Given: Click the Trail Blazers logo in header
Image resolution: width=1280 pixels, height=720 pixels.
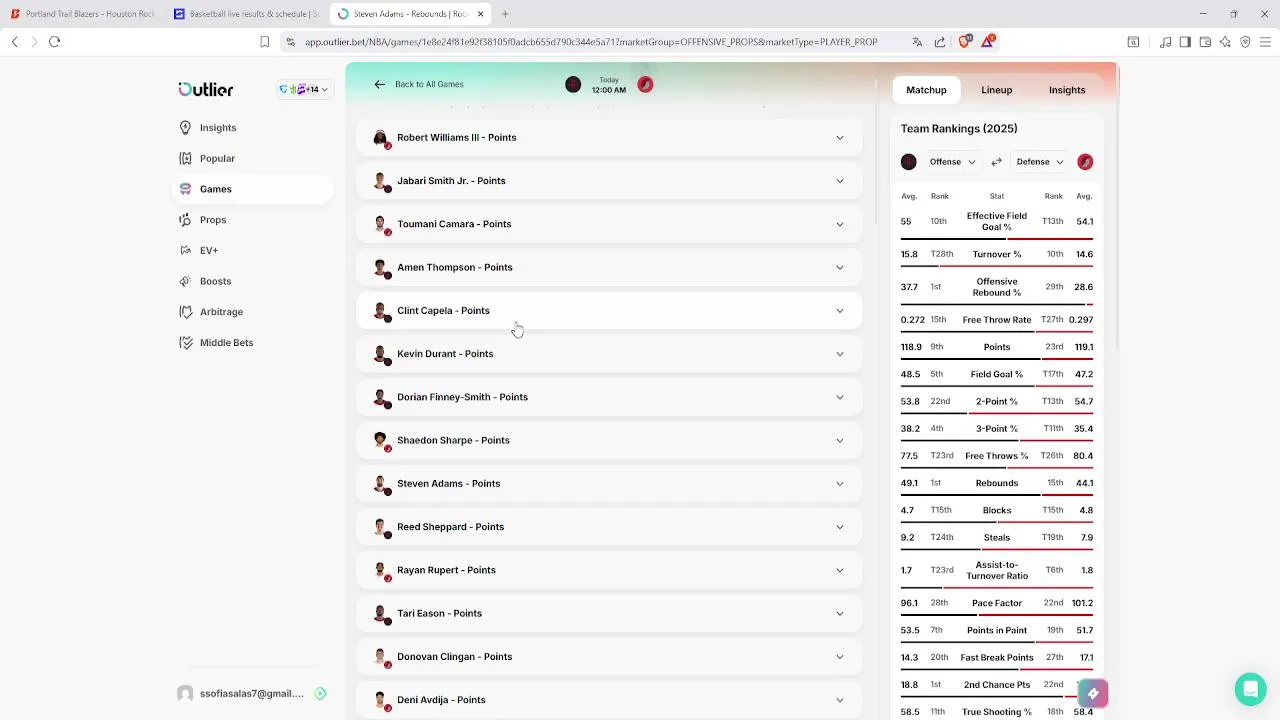Looking at the screenshot, I should pyautogui.click(x=645, y=85).
